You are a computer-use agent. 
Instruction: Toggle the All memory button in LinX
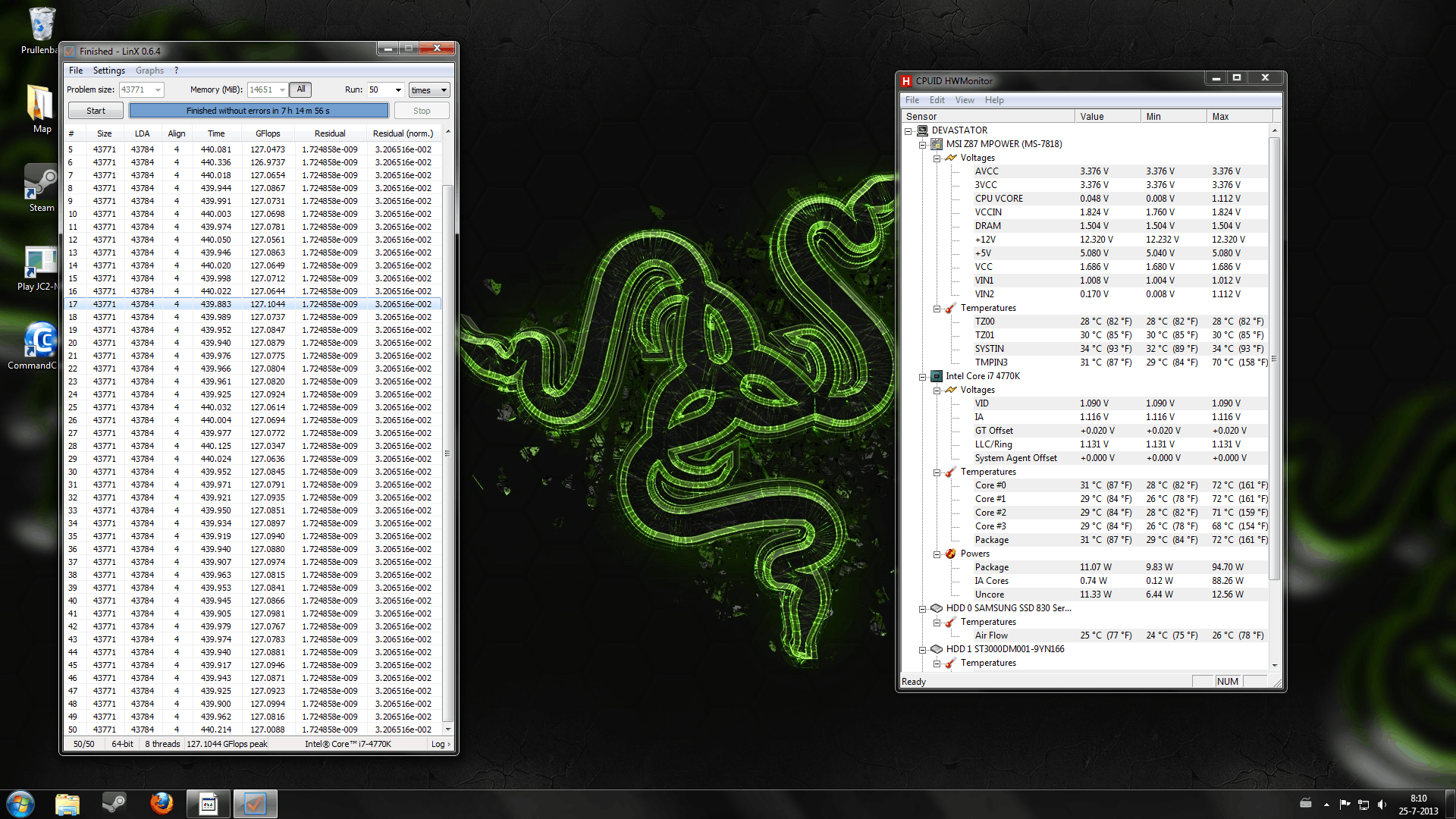(300, 89)
